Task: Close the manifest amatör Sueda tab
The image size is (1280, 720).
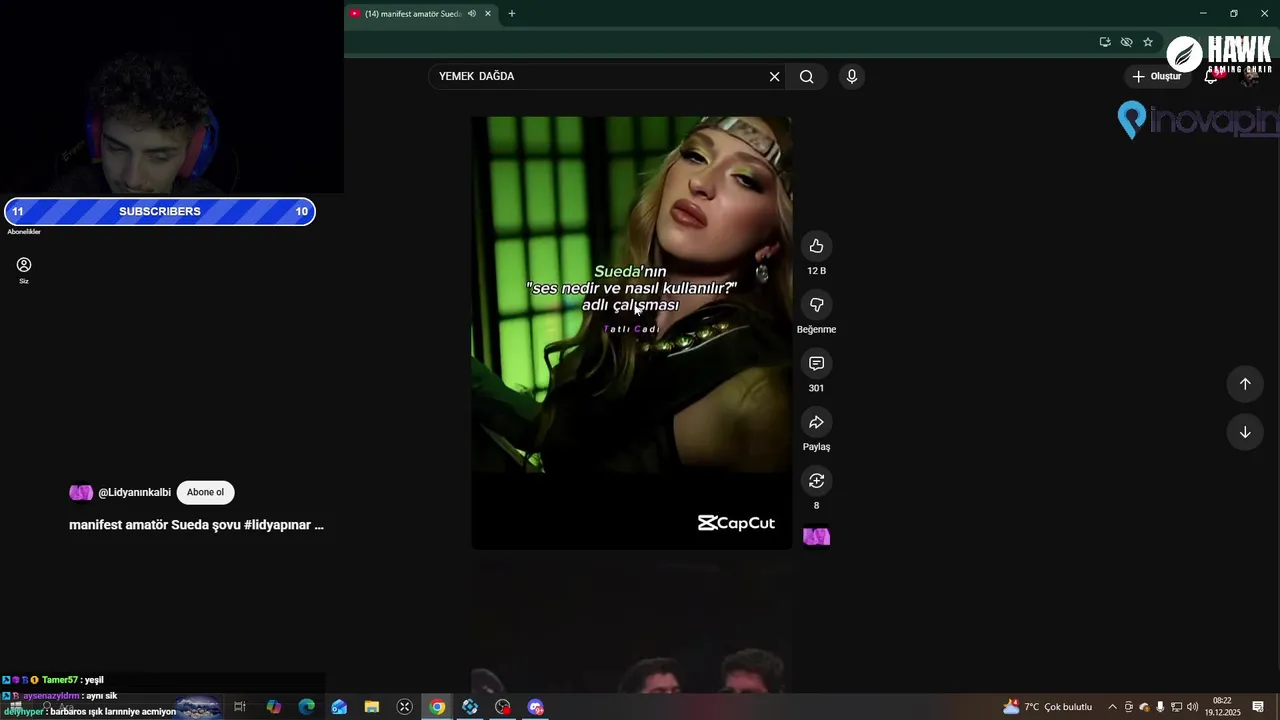Action: pyautogui.click(x=488, y=14)
